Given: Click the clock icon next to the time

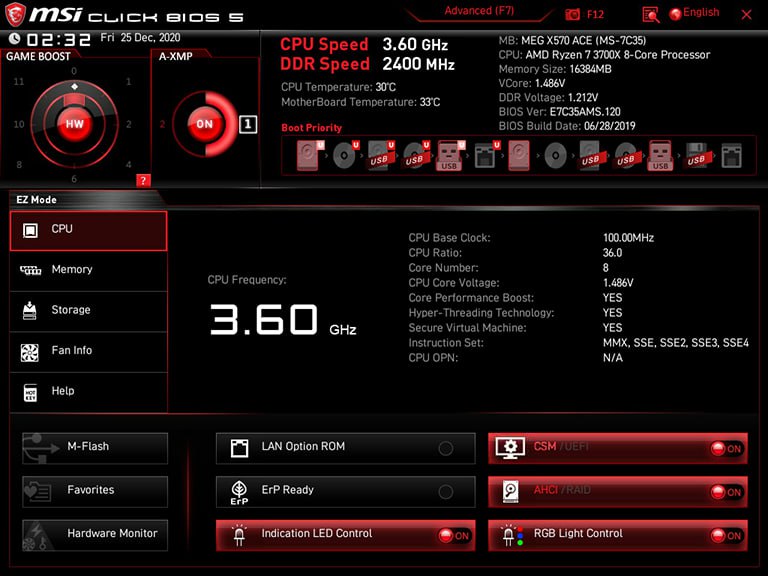Looking at the screenshot, I should point(14,39).
